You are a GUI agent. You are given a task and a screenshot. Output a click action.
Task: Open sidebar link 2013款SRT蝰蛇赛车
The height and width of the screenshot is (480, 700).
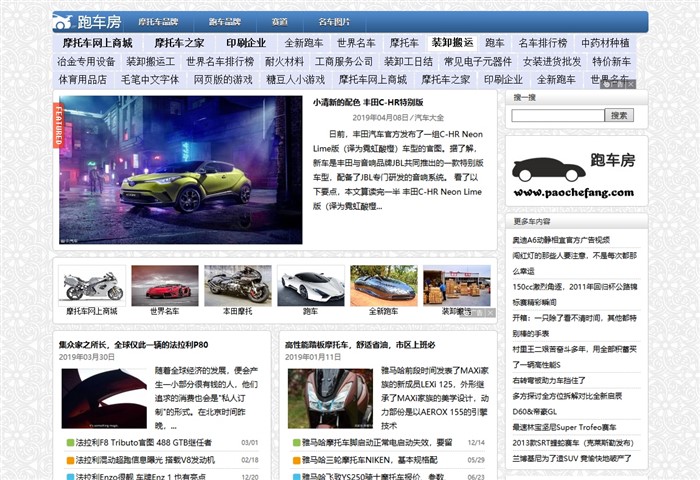click(x=573, y=443)
